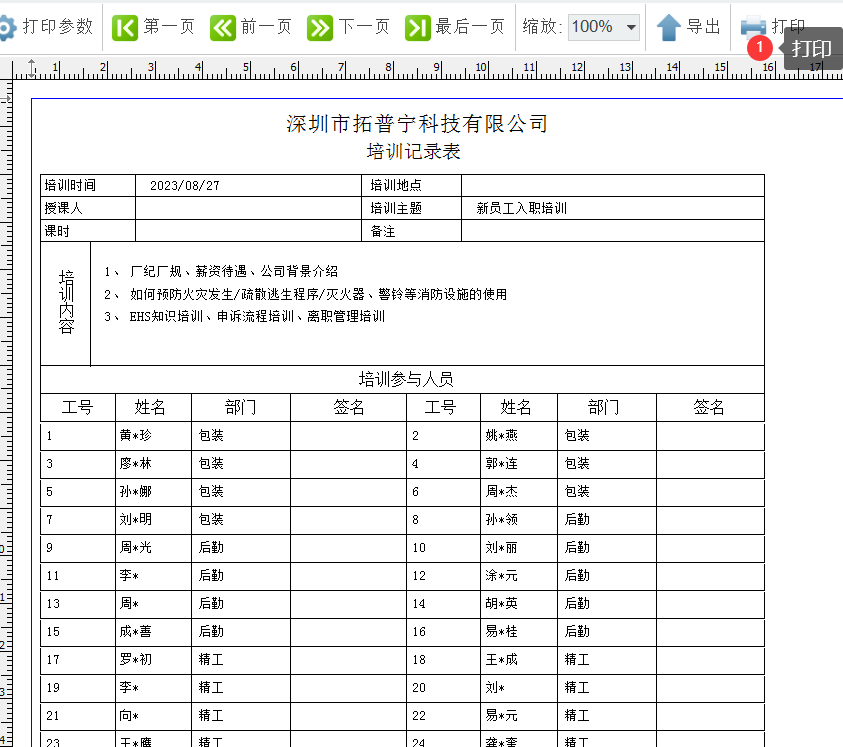Click the topic value 新员工入职培训
Image resolution: width=843 pixels, height=747 pixels.
pos(521,208)
